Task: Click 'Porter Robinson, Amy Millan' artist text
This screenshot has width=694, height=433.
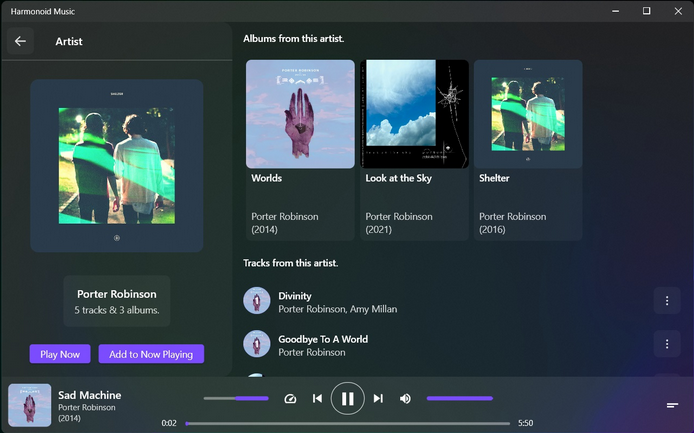Action: [x=337, y=309]
